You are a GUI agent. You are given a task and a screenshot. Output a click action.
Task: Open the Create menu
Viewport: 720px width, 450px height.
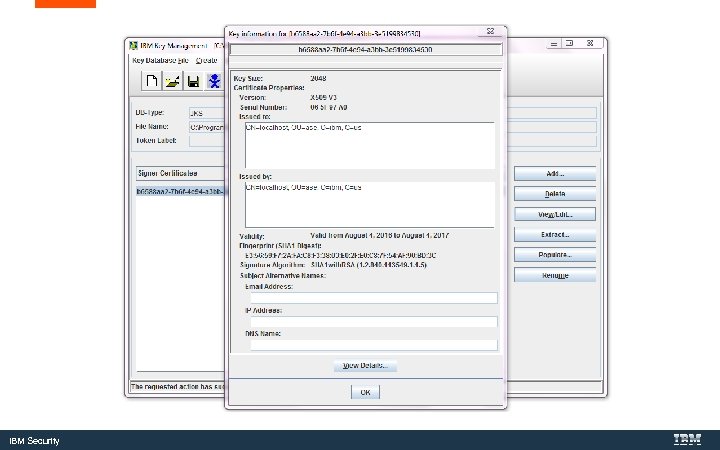[x=207, y=61]
